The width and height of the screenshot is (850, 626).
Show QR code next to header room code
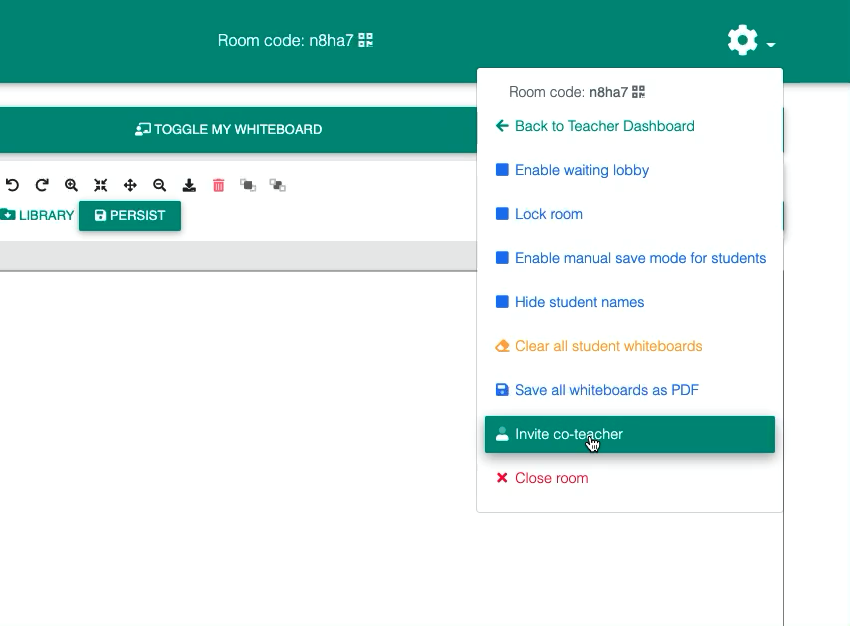(365, 40)
